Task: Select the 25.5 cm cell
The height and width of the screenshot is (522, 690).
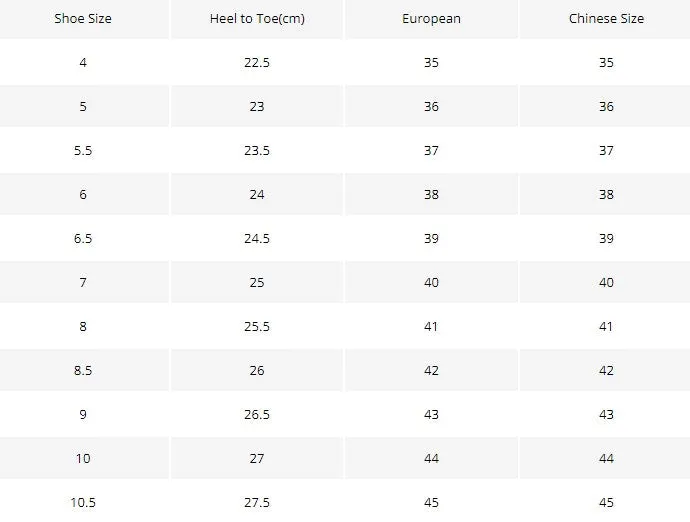Action: coord(257,326)
